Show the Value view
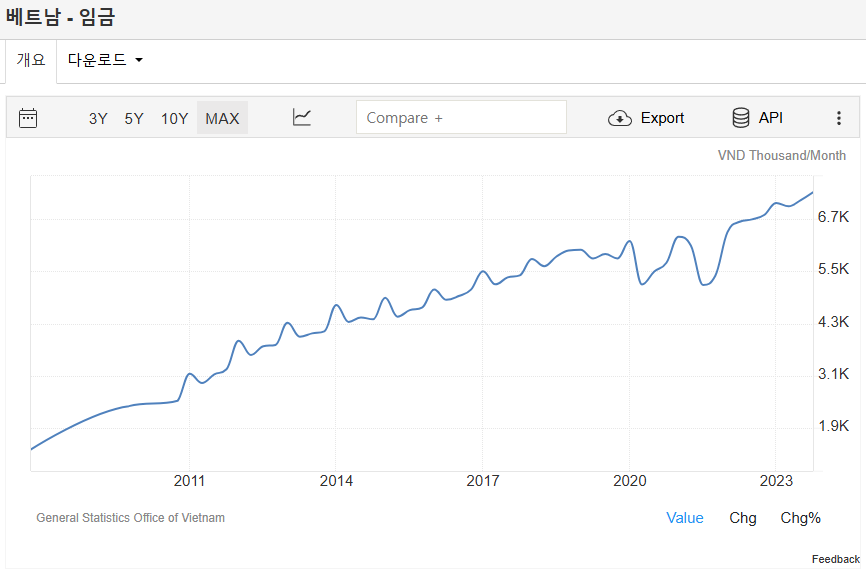This screenshot has height=577, width=866. (685, 518)
